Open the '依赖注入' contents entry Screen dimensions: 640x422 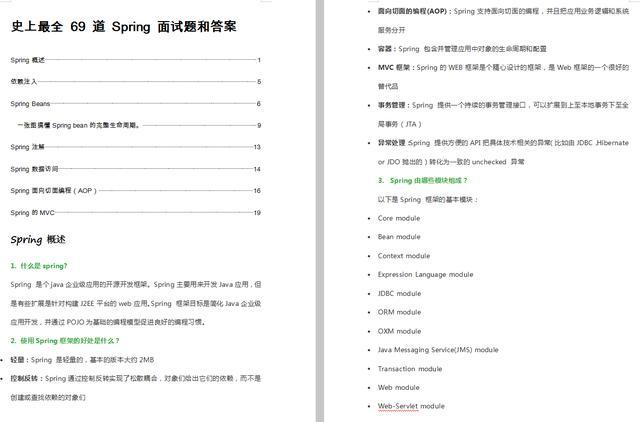tap(136, 82)
